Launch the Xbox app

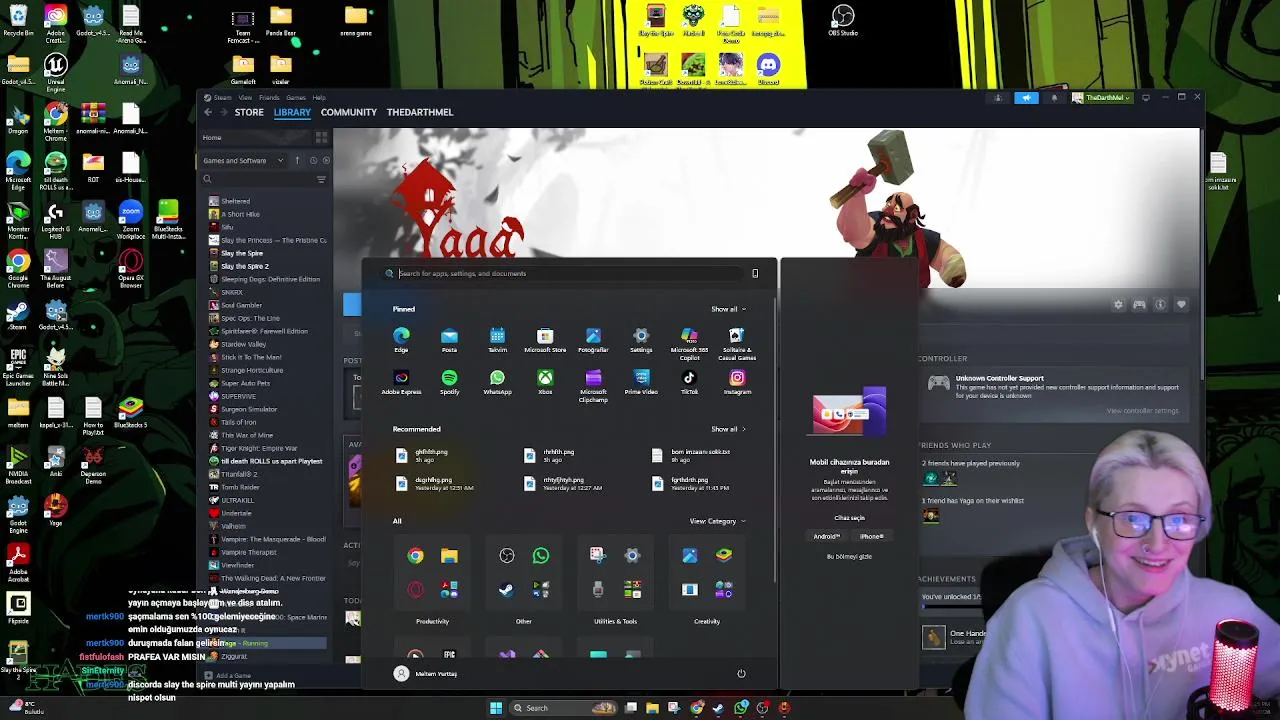tap(545, 383)
